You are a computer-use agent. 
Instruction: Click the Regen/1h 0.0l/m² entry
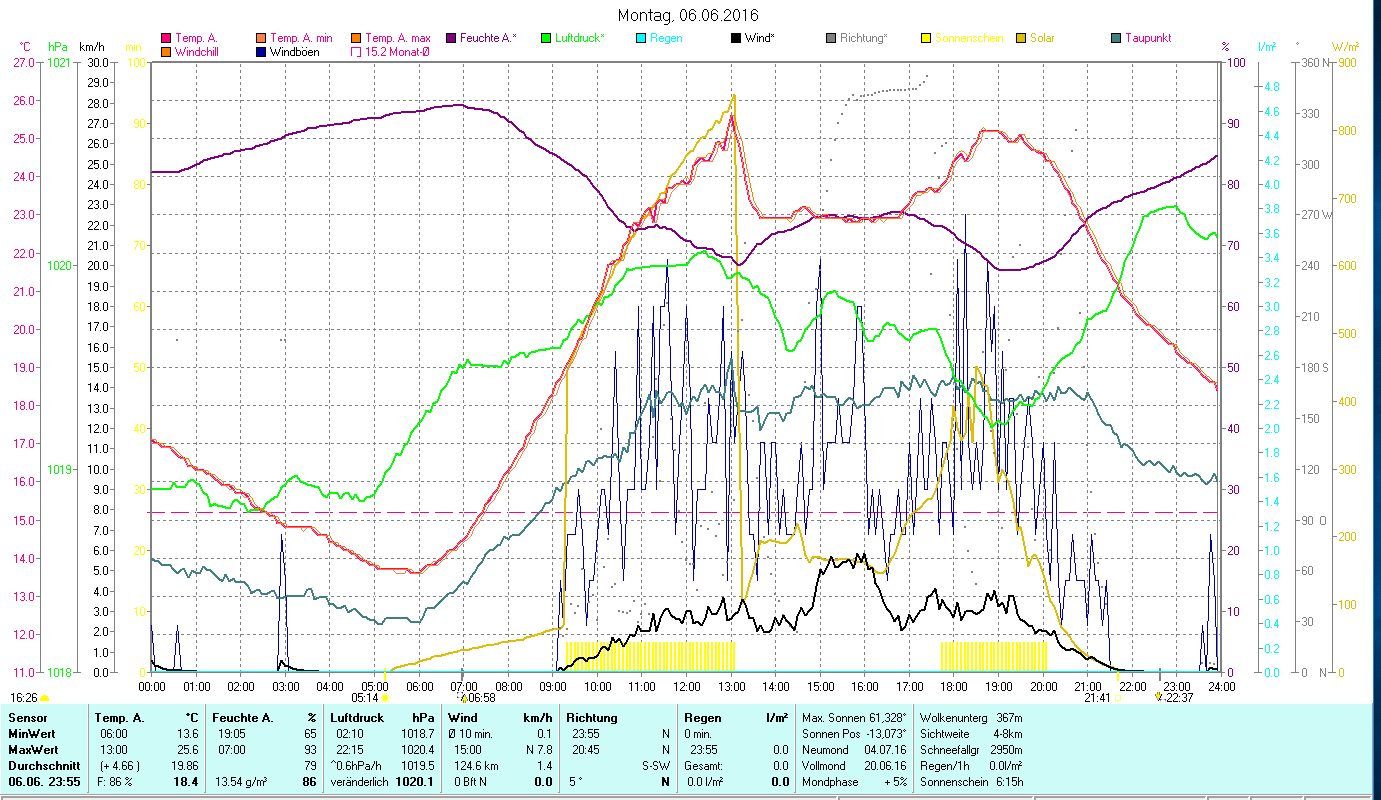(970, 765)
